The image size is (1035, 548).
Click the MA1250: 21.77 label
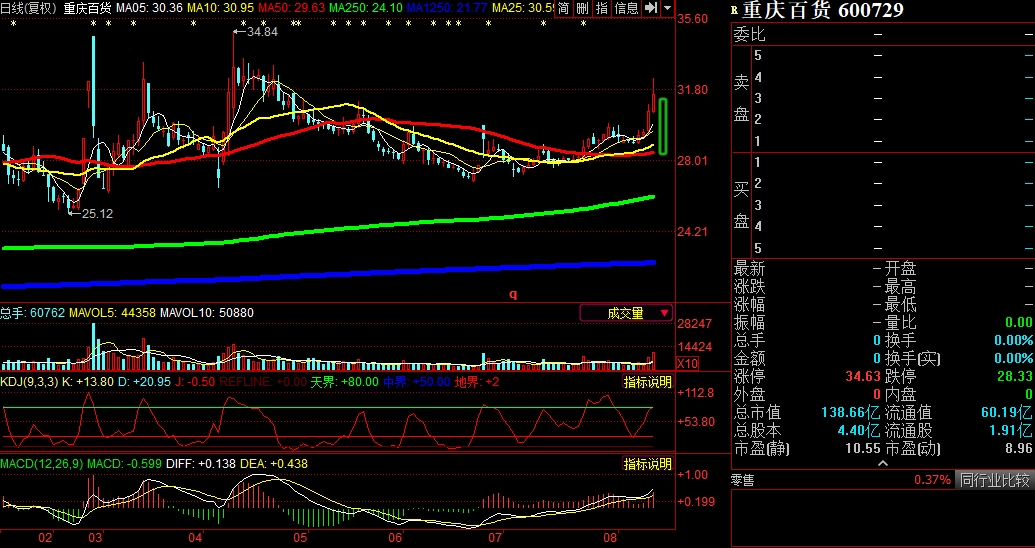[x=447, y=9]
